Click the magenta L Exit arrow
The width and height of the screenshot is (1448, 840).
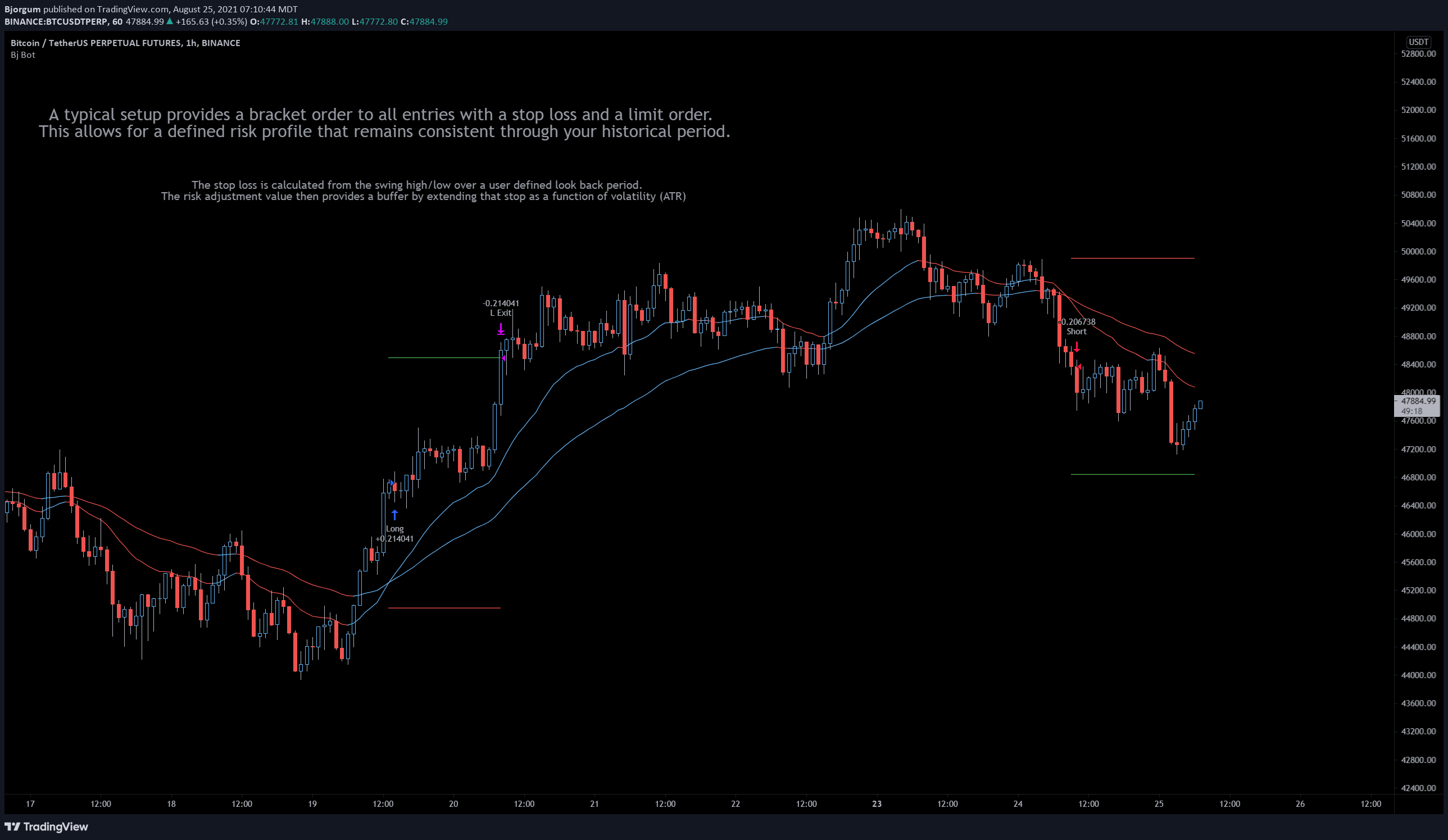pyautogui.click(x=501, y=329)
